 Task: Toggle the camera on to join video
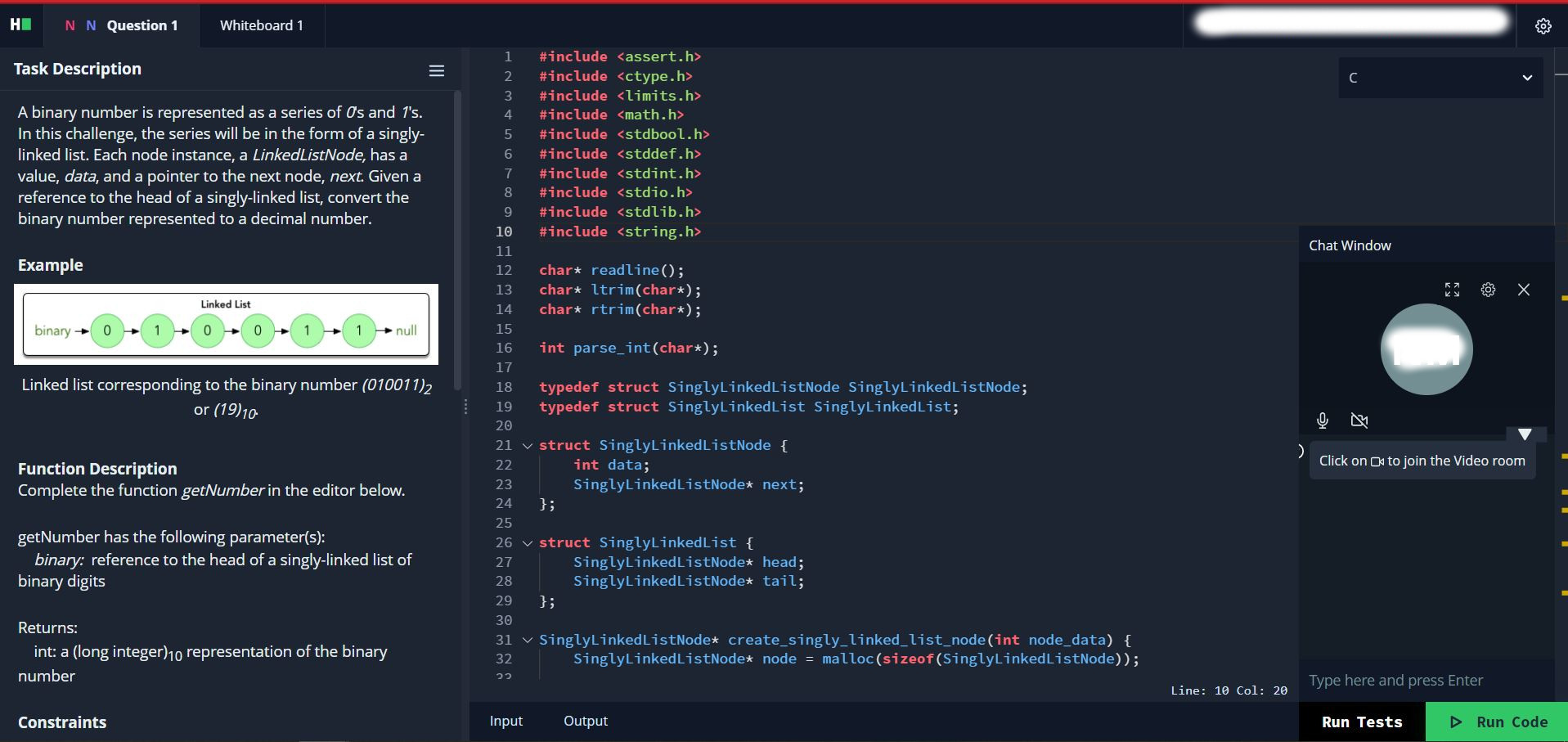[1359, 420]
